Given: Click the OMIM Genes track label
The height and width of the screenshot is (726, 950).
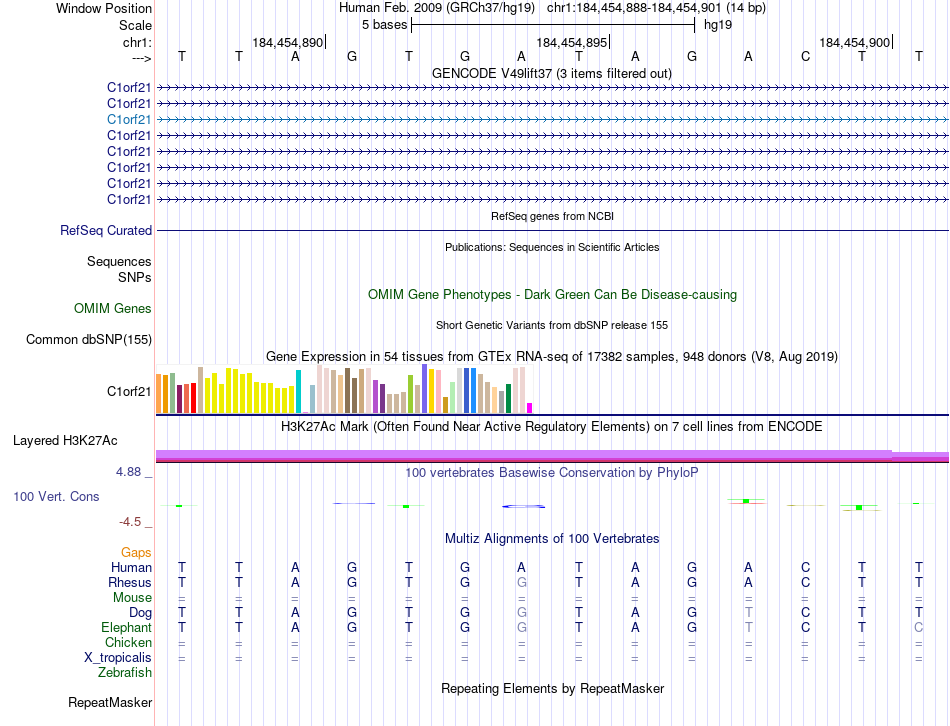Looking at the screenshot, I should tap(113, 308).
